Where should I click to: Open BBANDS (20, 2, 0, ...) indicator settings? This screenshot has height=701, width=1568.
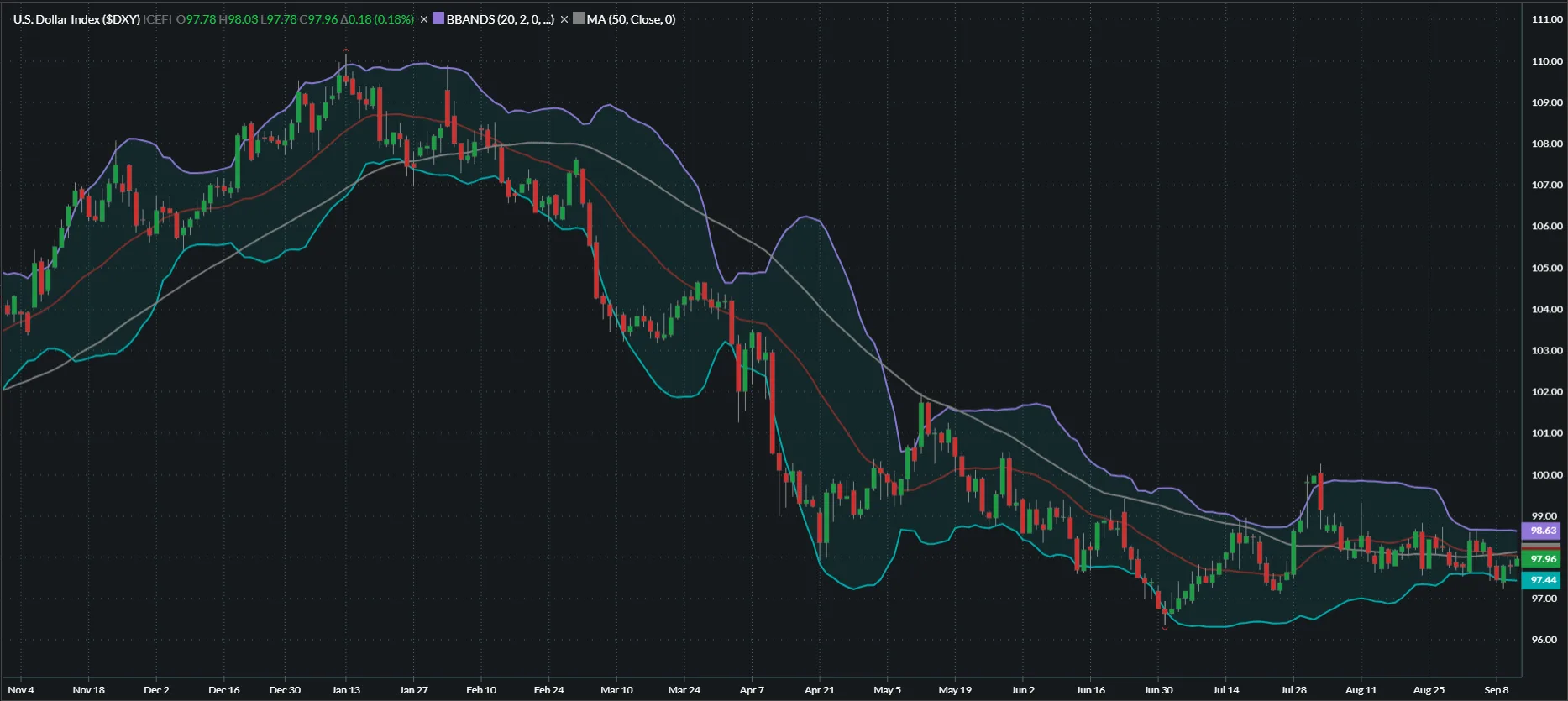pyautogui.click(x=500, y=19)
